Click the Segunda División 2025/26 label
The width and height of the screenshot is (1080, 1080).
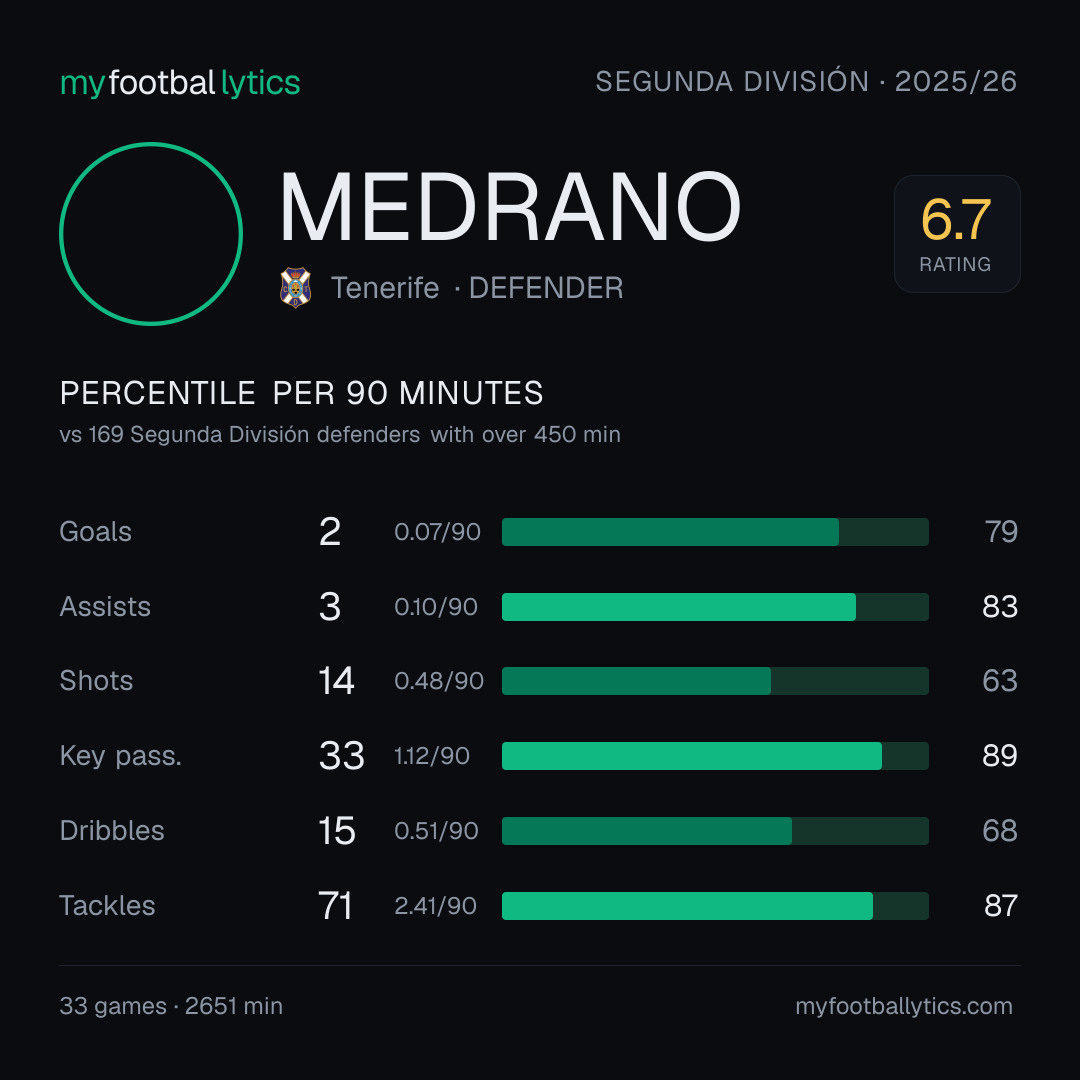[806, 81]
